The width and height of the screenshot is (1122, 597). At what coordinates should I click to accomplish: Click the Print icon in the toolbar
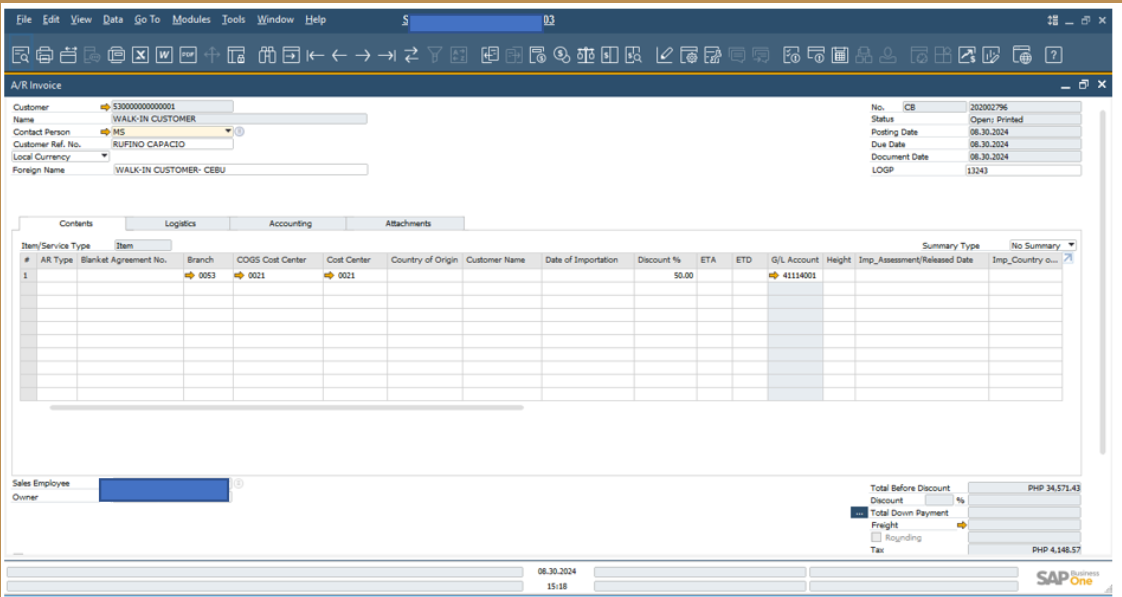coord(44,55)
